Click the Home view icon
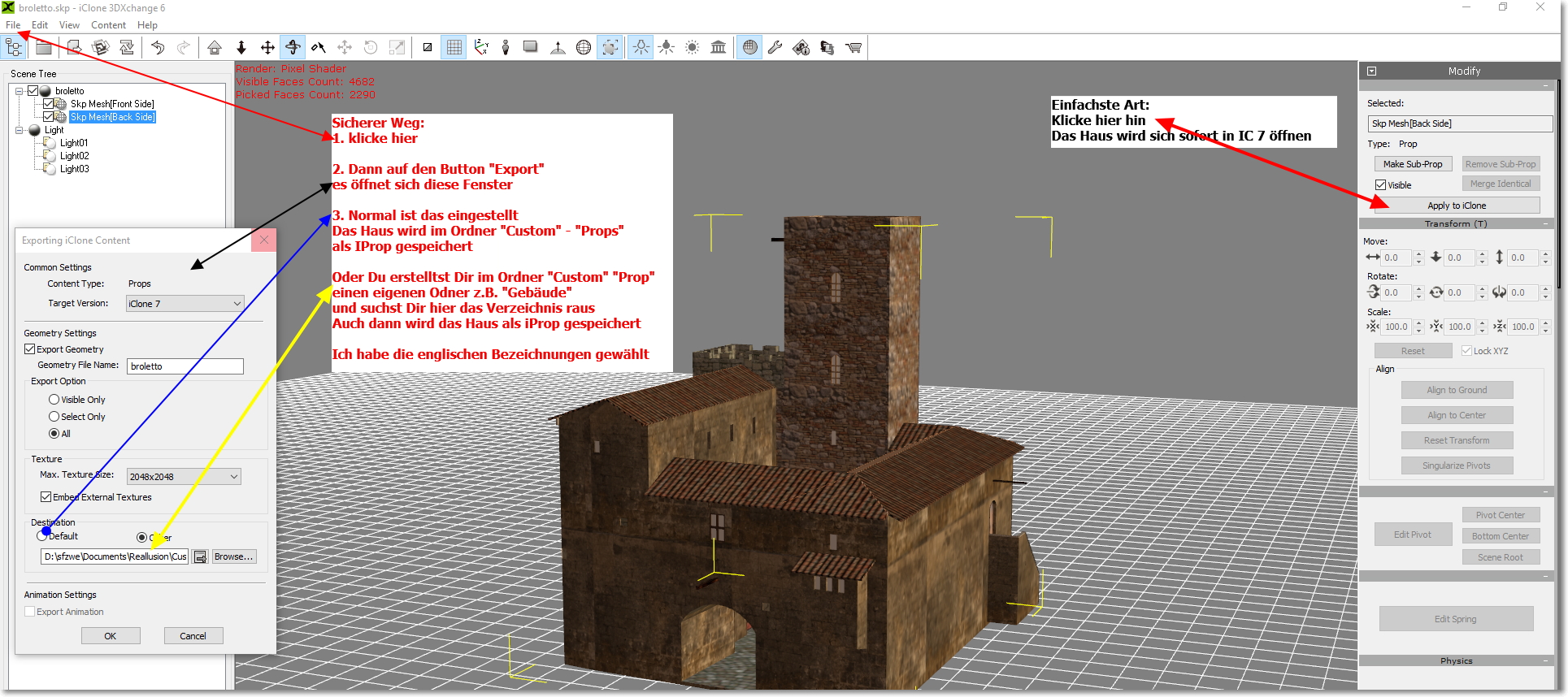Viewport: 1568px width, 697px height. pyautogui.click(x=215, y=47)
